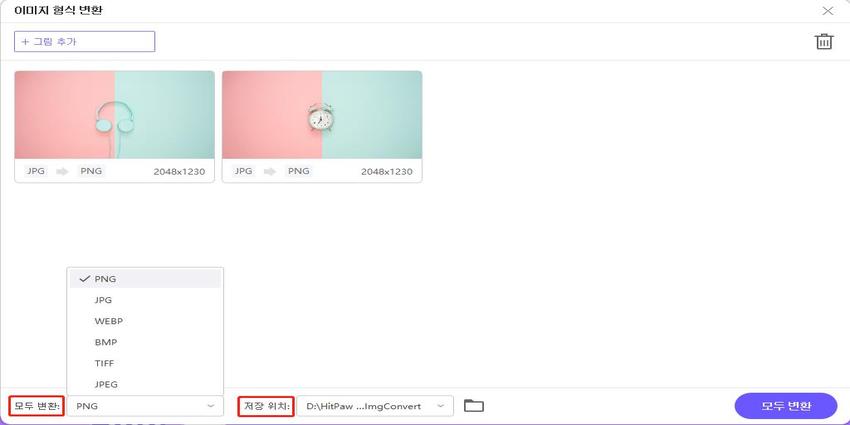Choose JPG from the format list
Image resolution: width=850 pixels, height=425 pixels.
103,300
